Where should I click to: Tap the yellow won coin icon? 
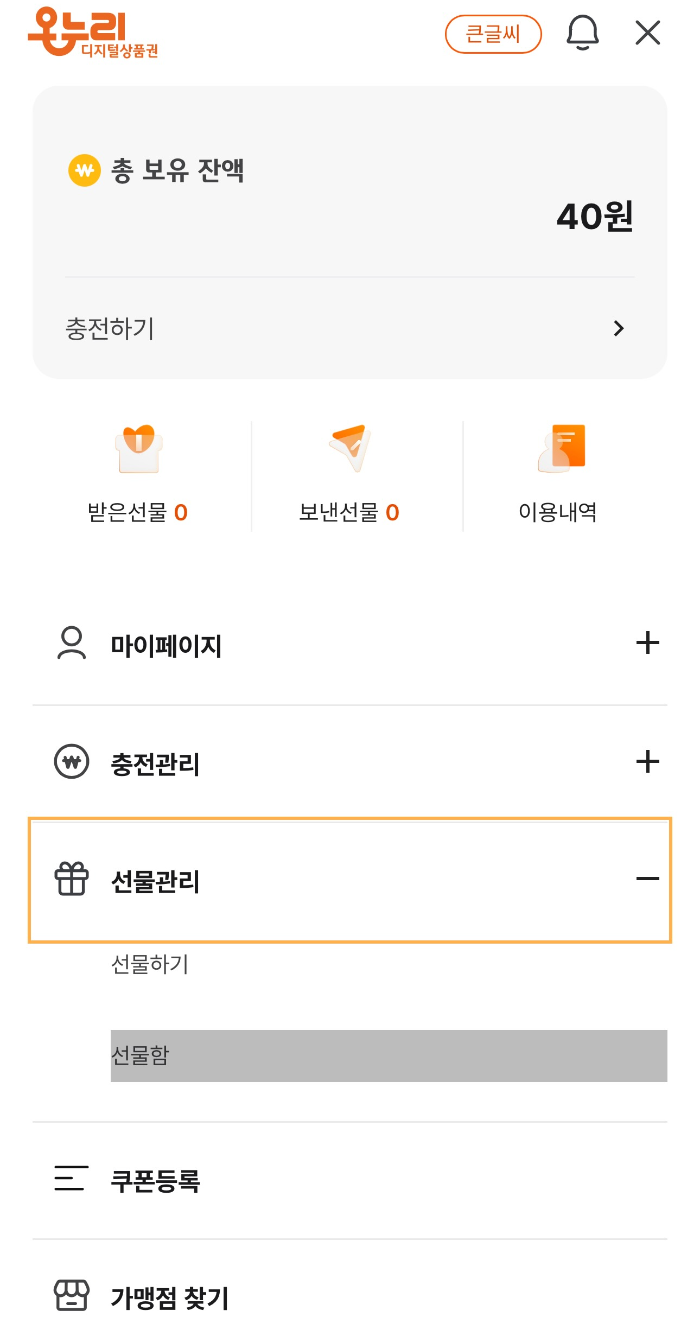[x=84, y=170]
